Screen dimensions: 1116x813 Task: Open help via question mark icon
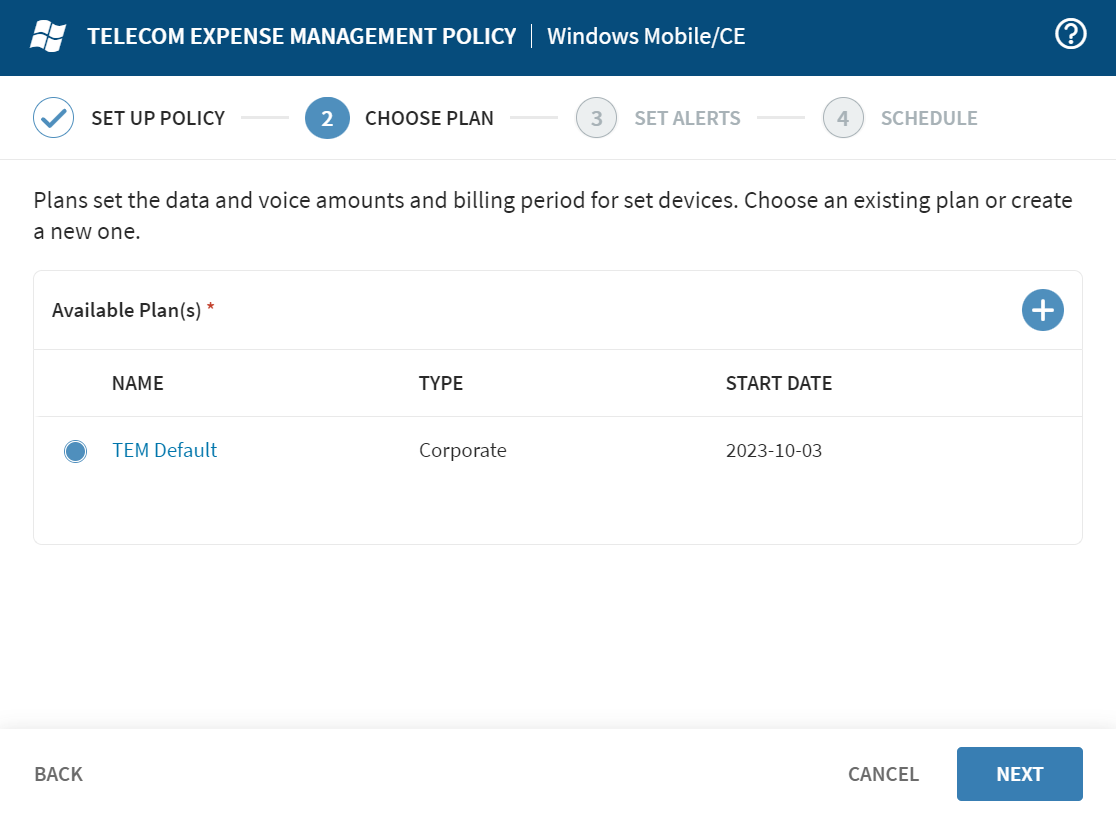click(x=1070, y=35)
